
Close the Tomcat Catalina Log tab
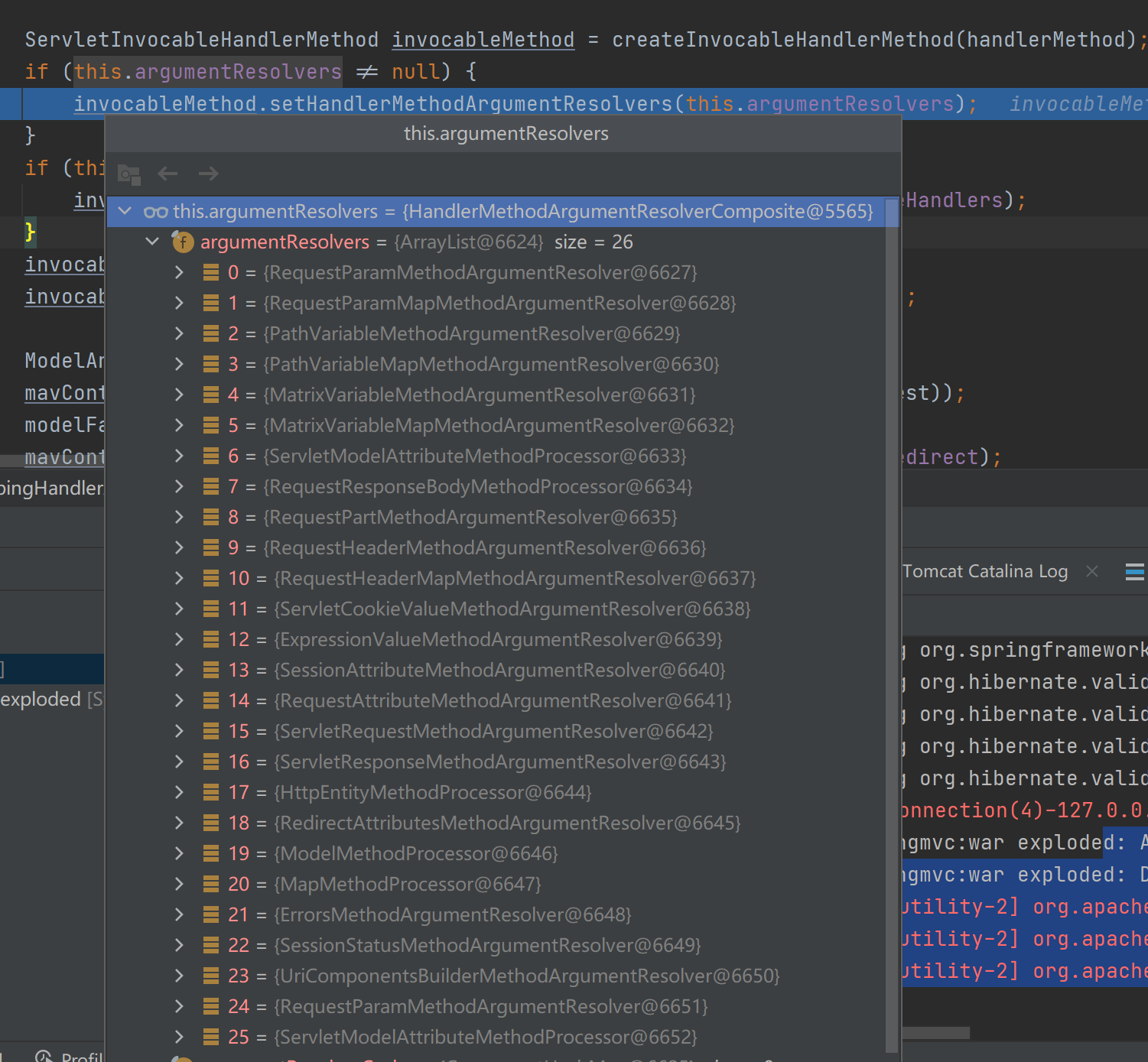1092,571
